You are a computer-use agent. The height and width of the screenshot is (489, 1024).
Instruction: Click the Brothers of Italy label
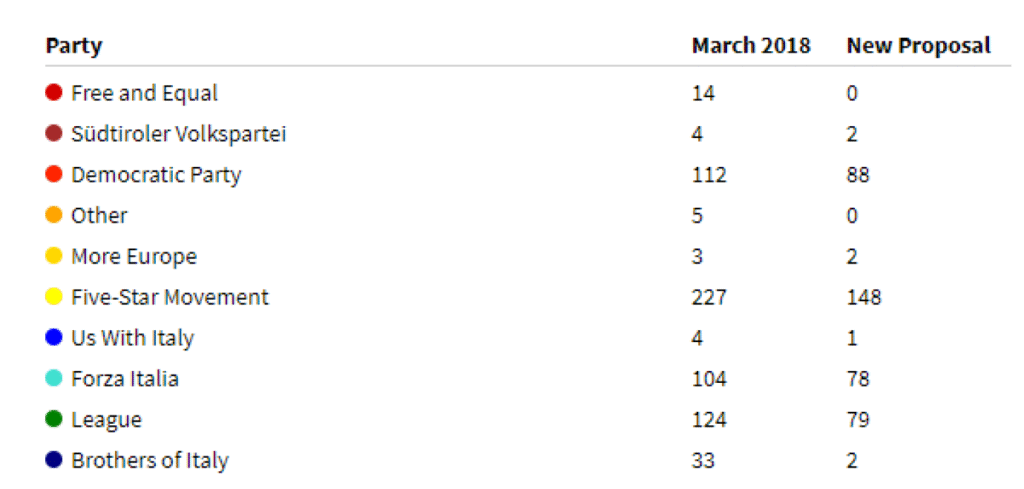click(149, 460)
